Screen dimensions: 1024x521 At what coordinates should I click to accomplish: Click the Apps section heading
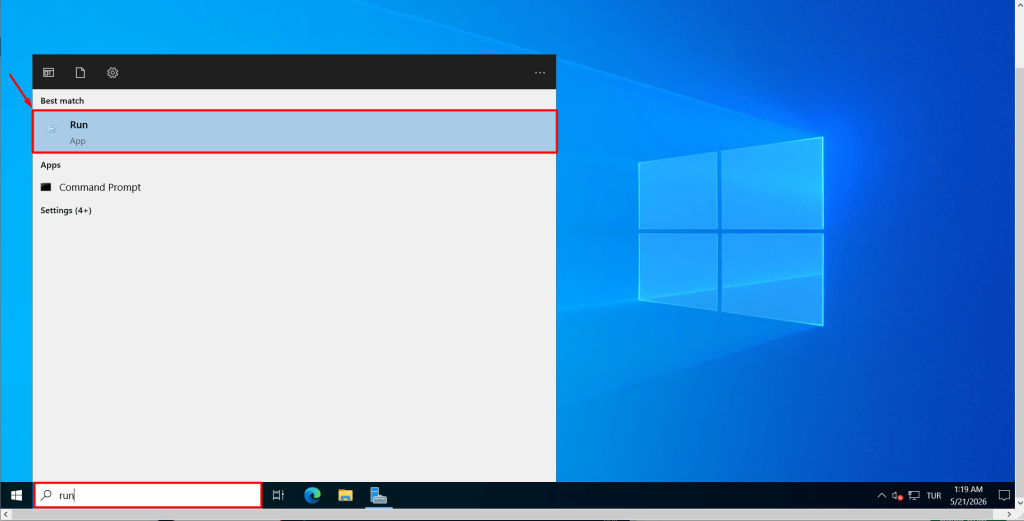50,165
